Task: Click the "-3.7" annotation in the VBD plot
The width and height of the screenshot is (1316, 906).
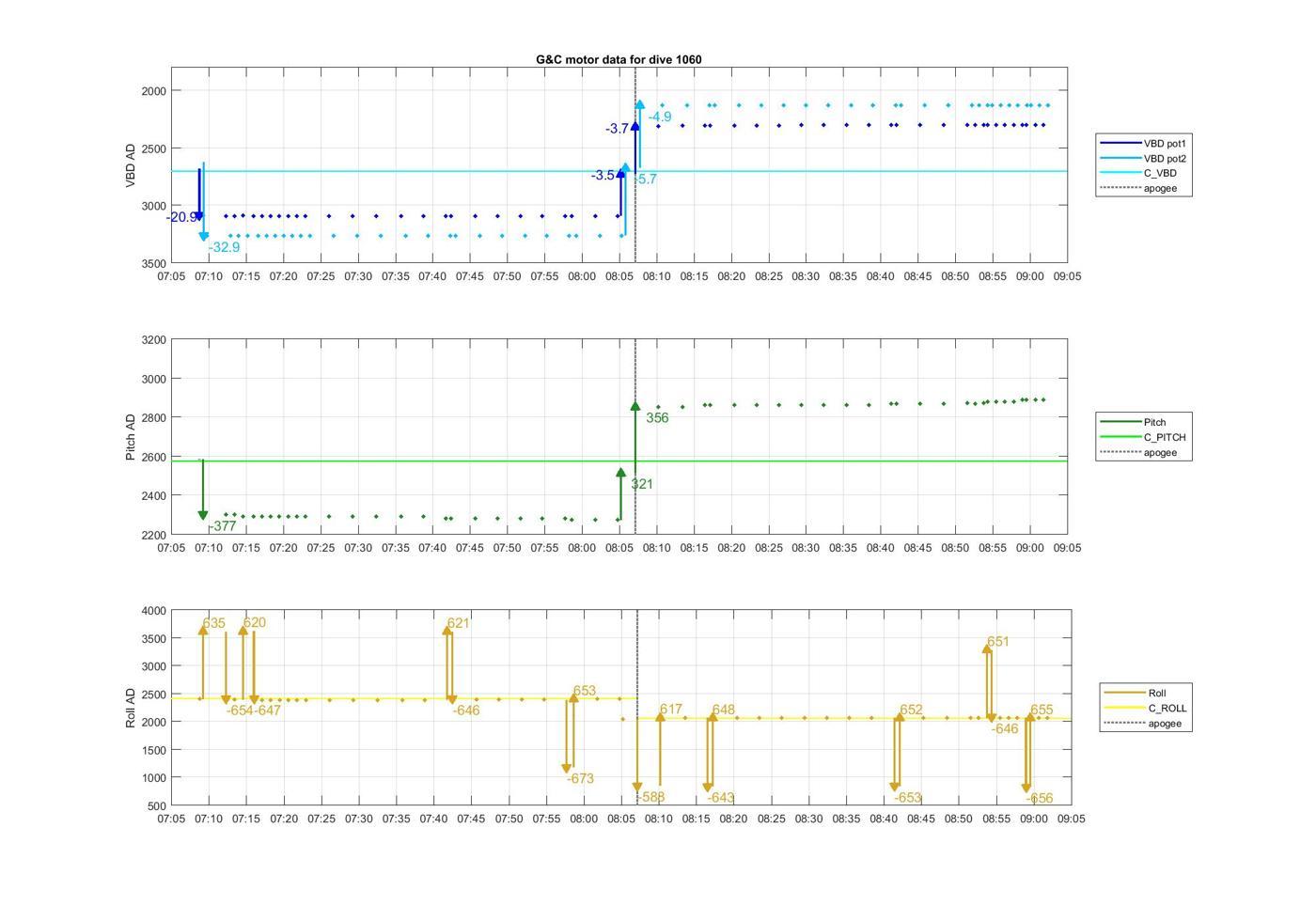Action: [x=617, y=129]
